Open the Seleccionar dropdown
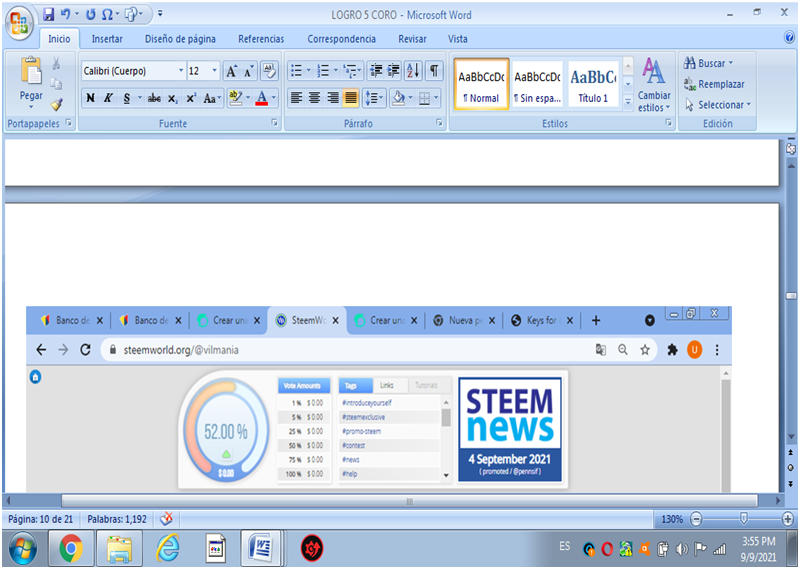Screen dimensions: 800x569 (x=718, y=105)
